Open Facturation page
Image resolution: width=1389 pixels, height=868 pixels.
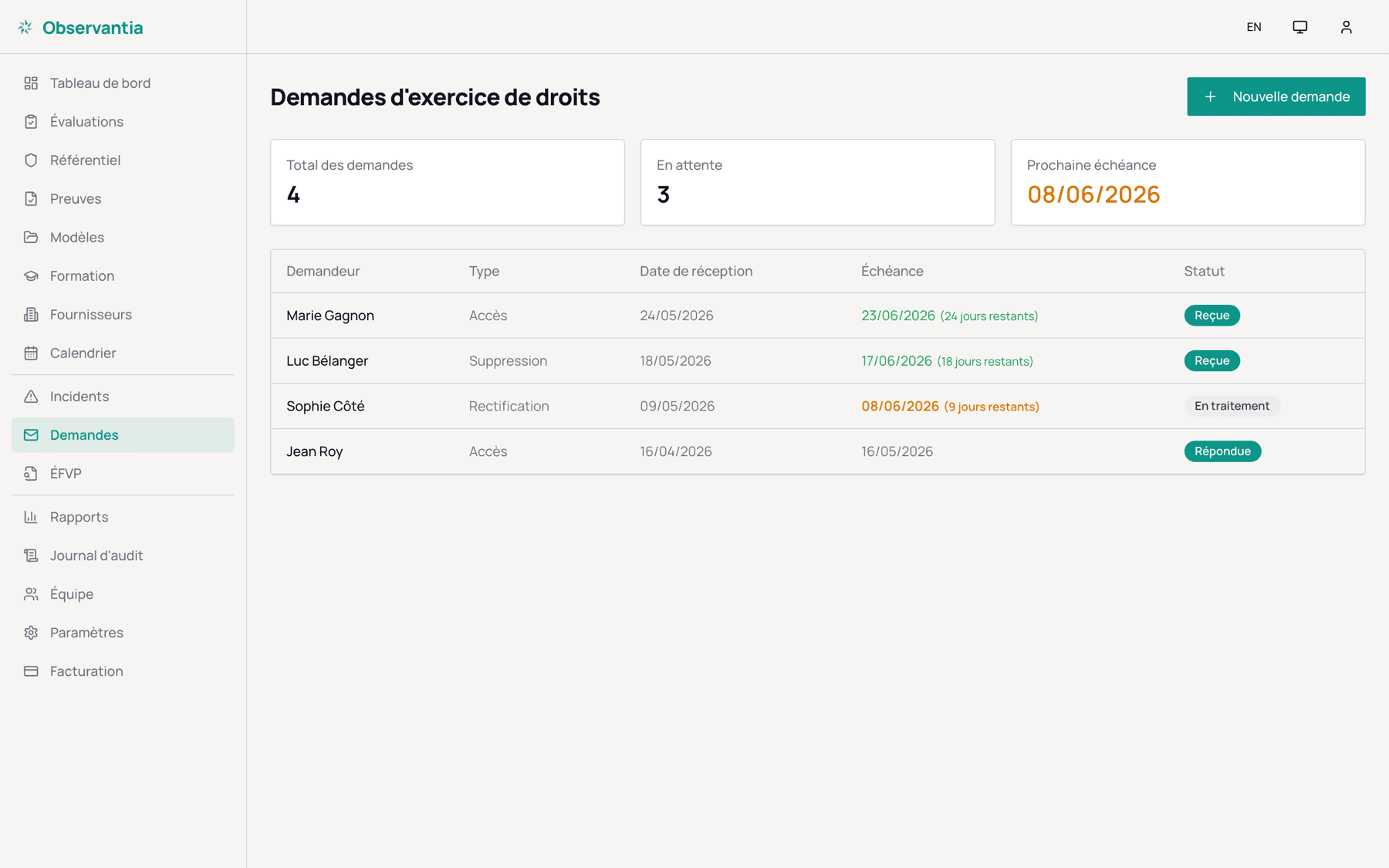pyautogui.click(x=123, y=671)
